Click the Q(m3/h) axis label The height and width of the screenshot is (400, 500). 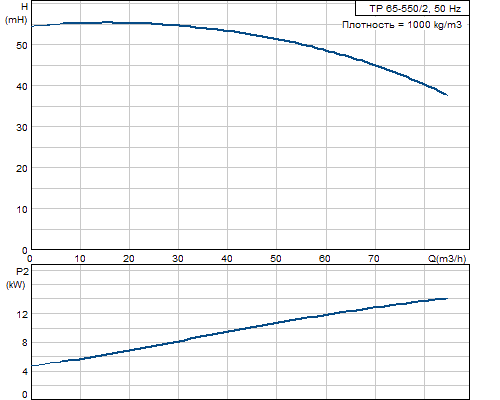pyautogui.click(x=447, y=259)
